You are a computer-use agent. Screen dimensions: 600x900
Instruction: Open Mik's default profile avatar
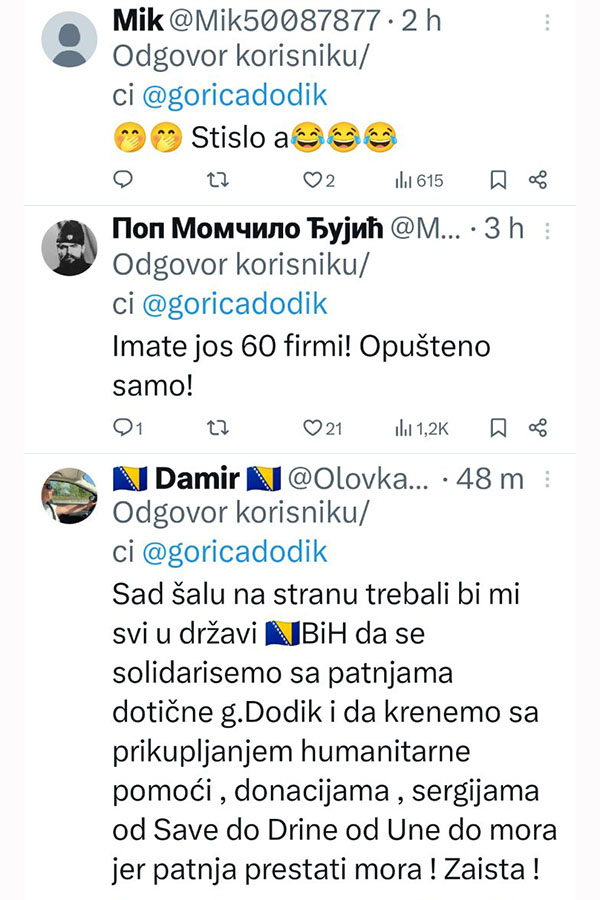click(68, 38)
